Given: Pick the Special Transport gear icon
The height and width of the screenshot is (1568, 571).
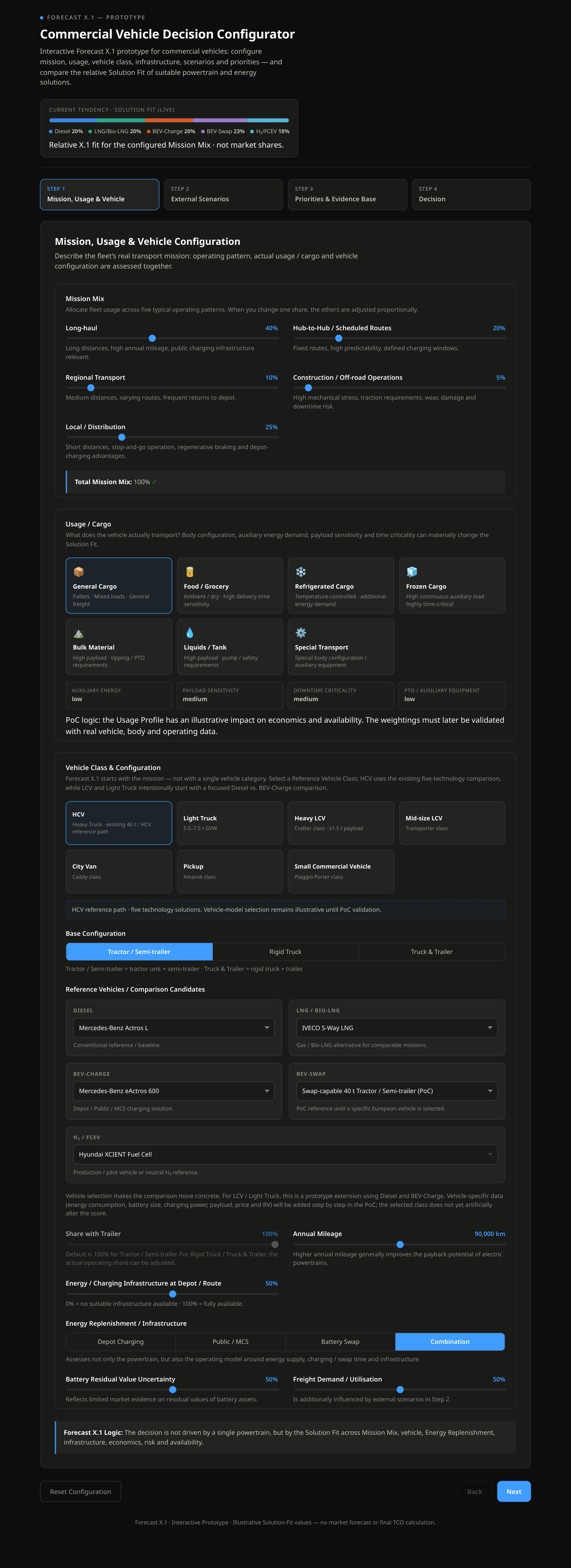Looking at the screenshot, I should [301, 633].
